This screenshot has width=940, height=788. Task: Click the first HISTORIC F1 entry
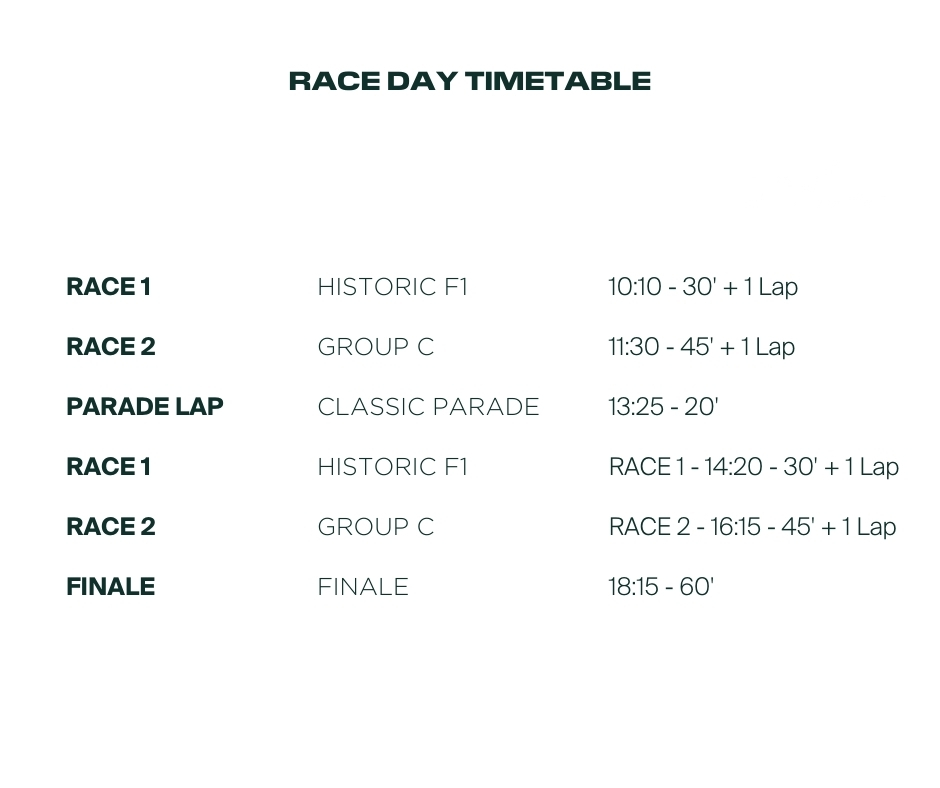(x=393, y=287)
